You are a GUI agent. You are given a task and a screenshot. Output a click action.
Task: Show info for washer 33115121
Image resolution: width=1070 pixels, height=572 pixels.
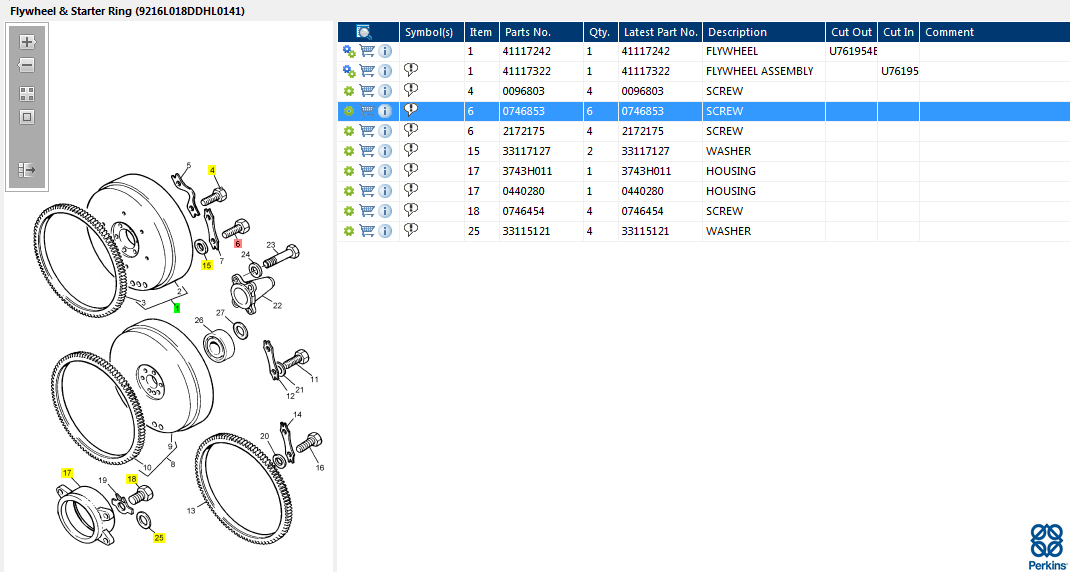point(385,231)
